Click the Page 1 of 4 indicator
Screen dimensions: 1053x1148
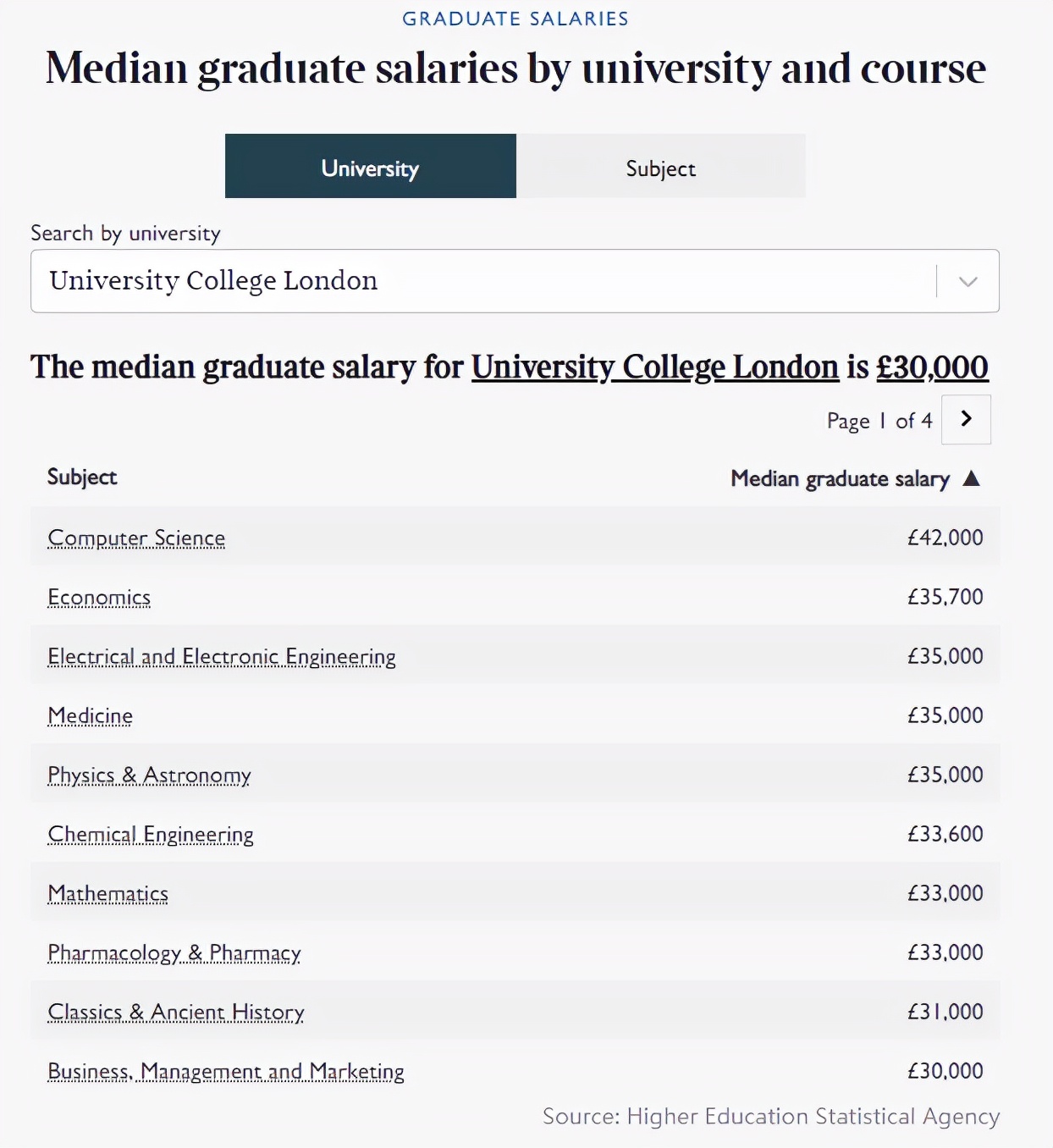click(879, 420)
